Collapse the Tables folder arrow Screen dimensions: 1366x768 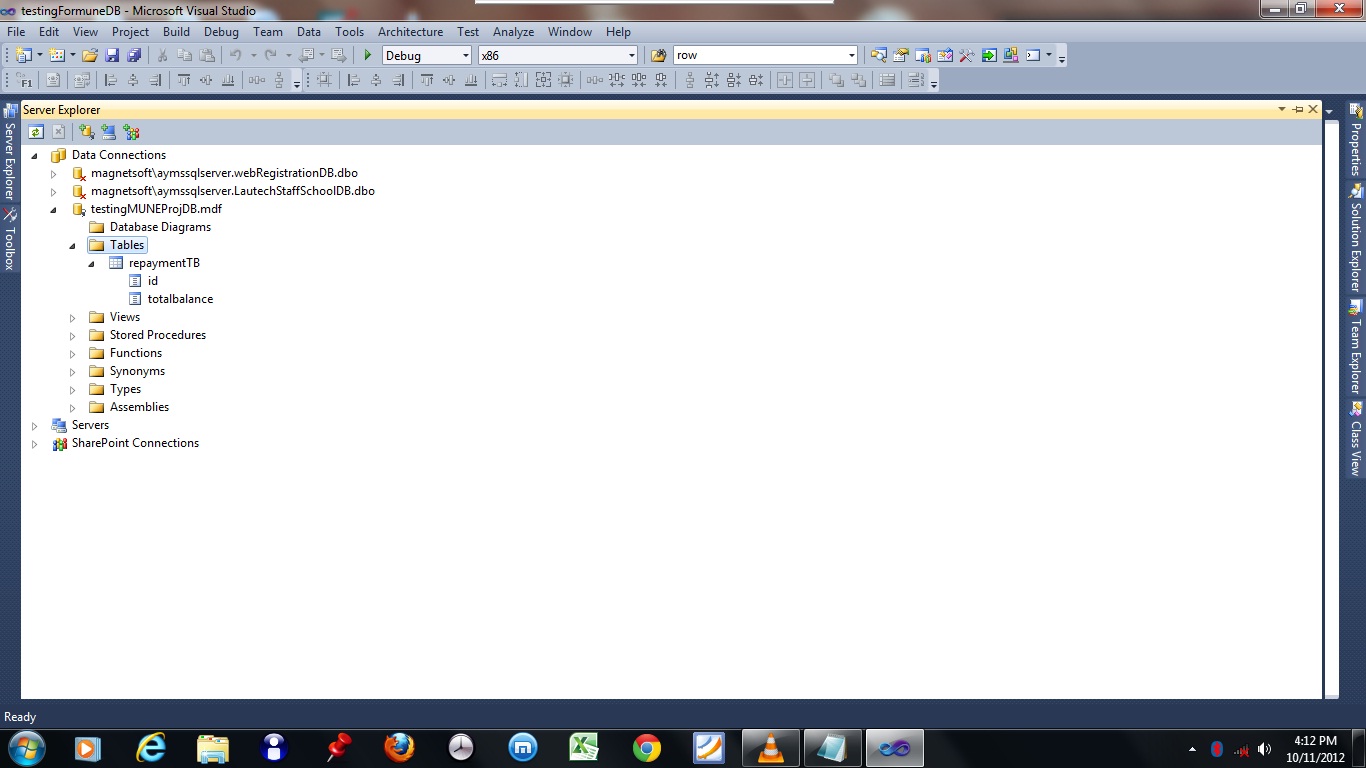pyautogui.click(x=73, y=245)
